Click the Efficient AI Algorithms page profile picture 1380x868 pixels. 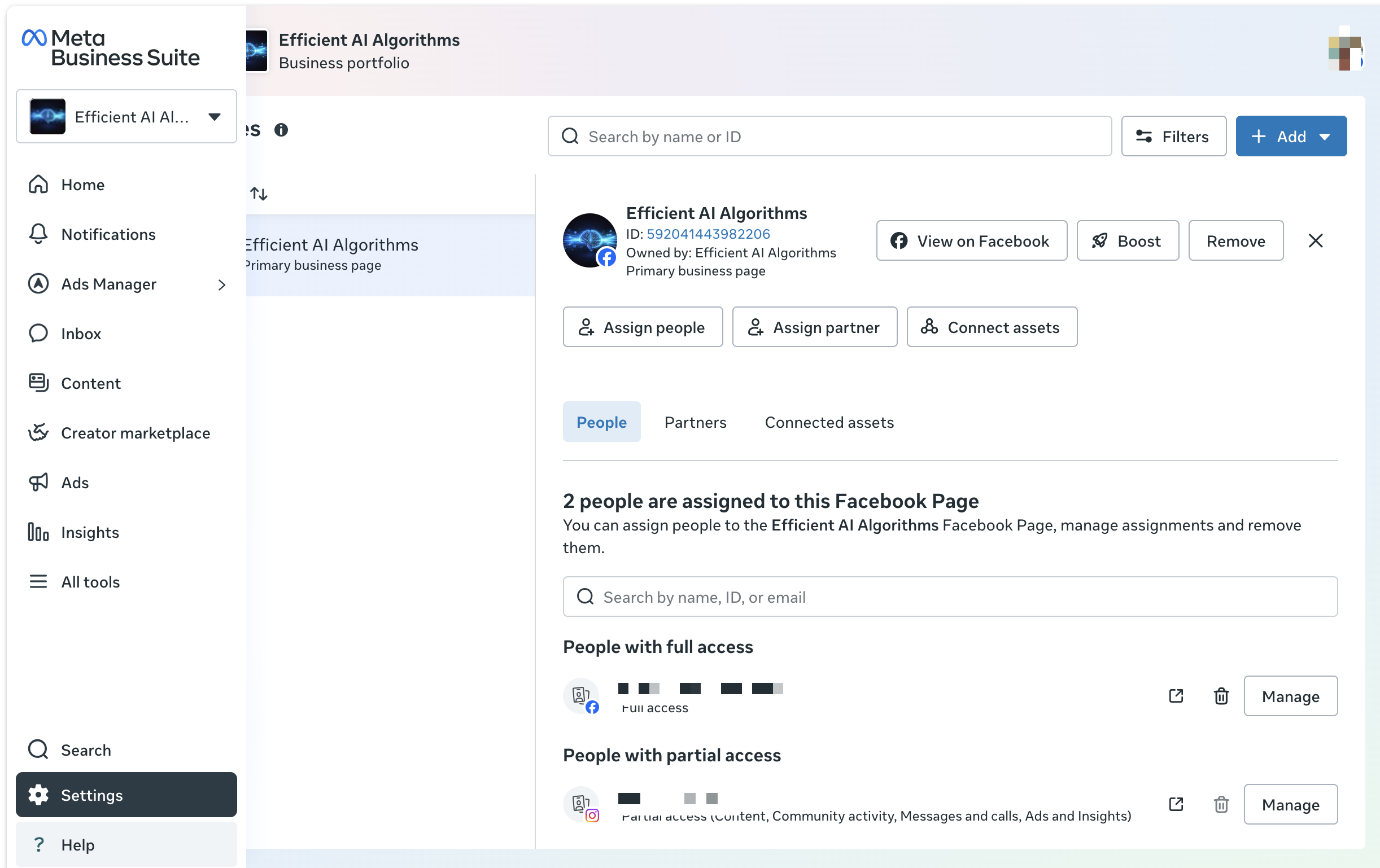[x=589, y=240]
